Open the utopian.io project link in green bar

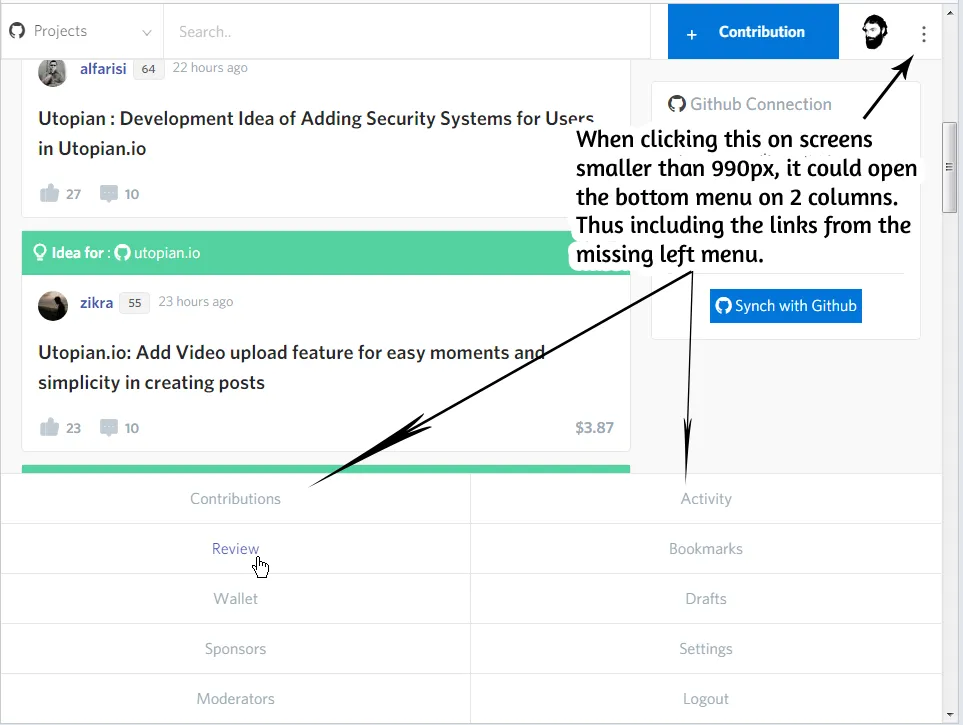pos(167,253)
